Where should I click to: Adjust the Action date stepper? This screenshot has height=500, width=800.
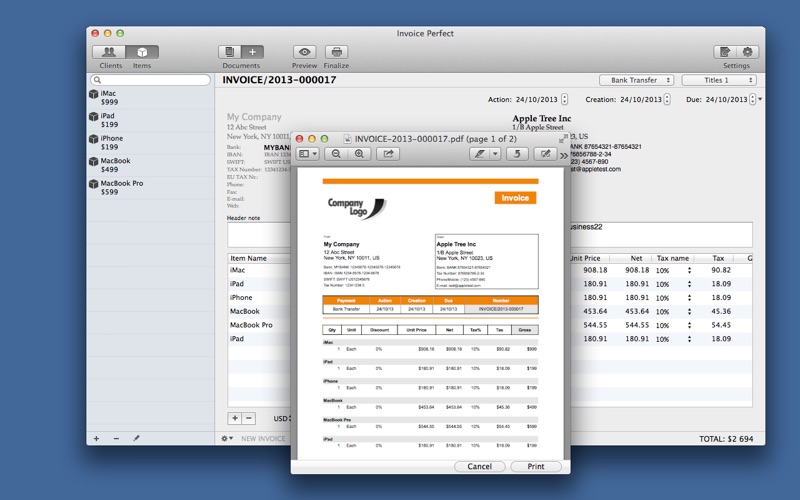click(x=564, y=99)
